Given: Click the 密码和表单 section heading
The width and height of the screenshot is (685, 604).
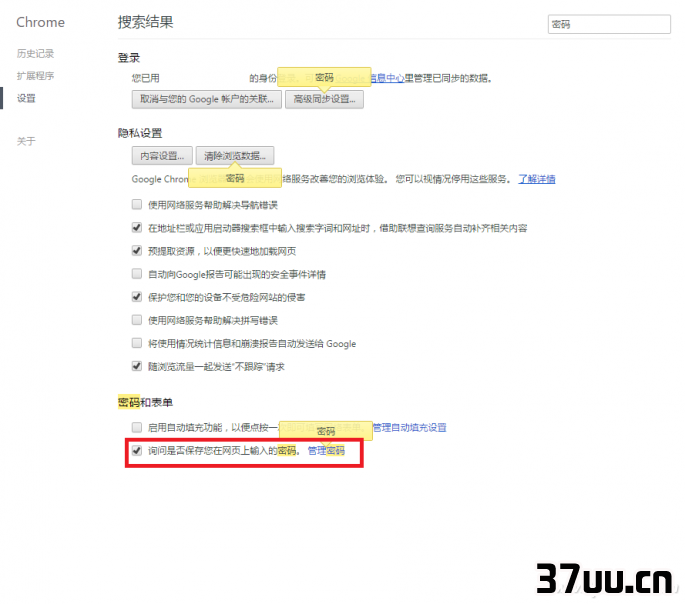Looking at the screenshot, I should [145, 402].
